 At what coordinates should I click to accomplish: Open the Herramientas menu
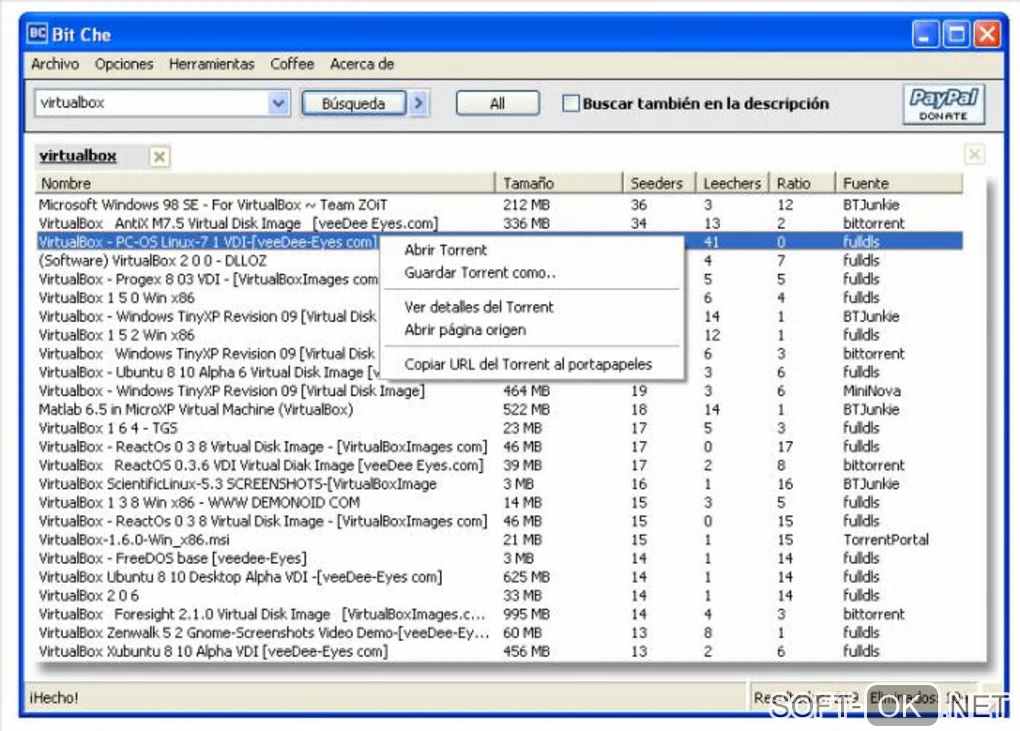211,64
